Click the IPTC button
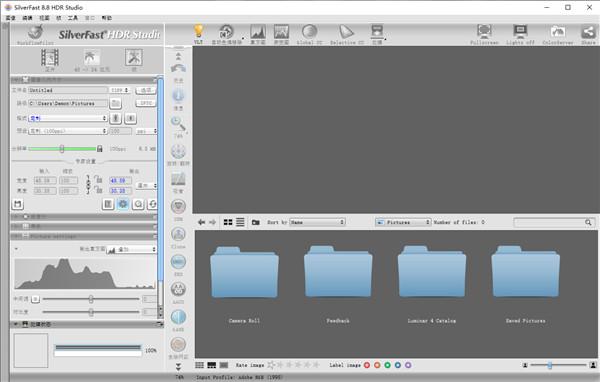Screen dimensions: 600x382 (146, 103)
